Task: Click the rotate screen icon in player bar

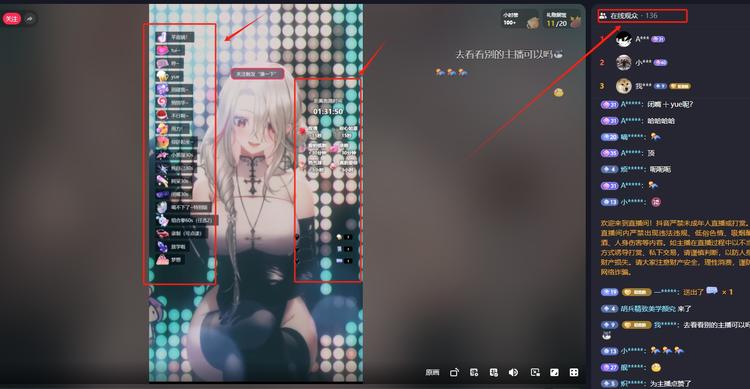Action: click(x=454, y=372)
